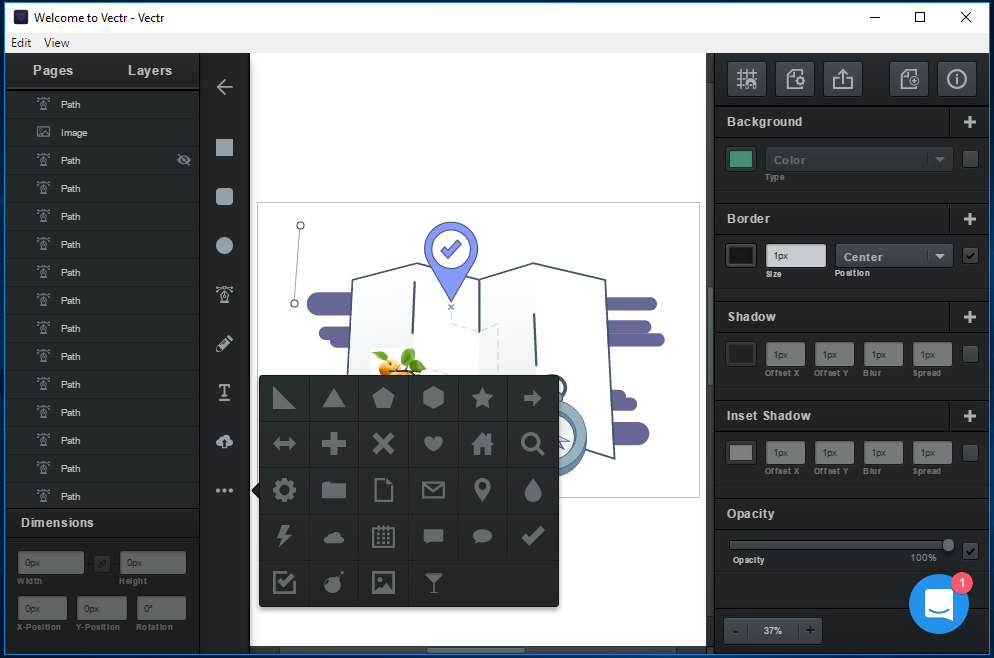This screenshot has height=658, width=994.
Task: Open the View menu
Action: click(x=56, y=42)
